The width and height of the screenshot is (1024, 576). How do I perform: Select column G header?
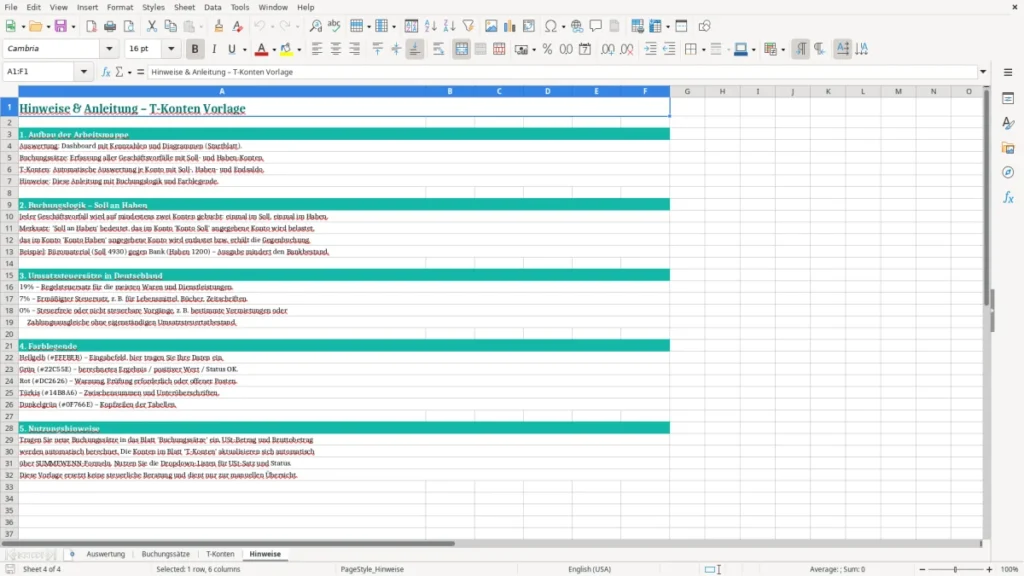tap(687, 91)
